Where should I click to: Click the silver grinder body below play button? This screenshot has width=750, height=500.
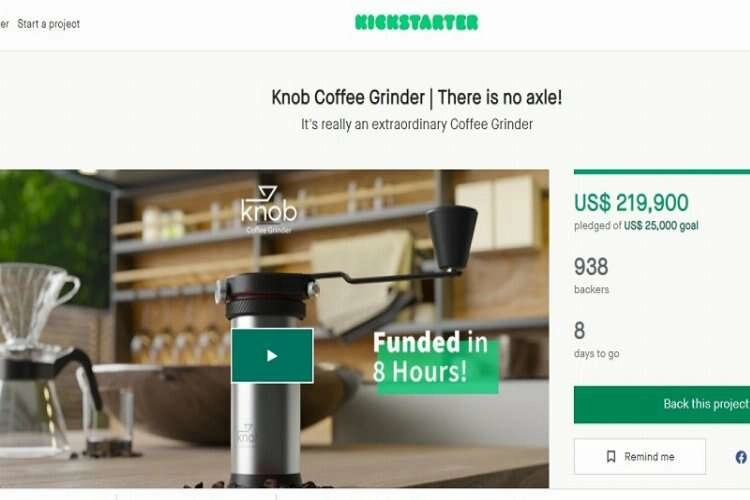click(x=265, y=431)
